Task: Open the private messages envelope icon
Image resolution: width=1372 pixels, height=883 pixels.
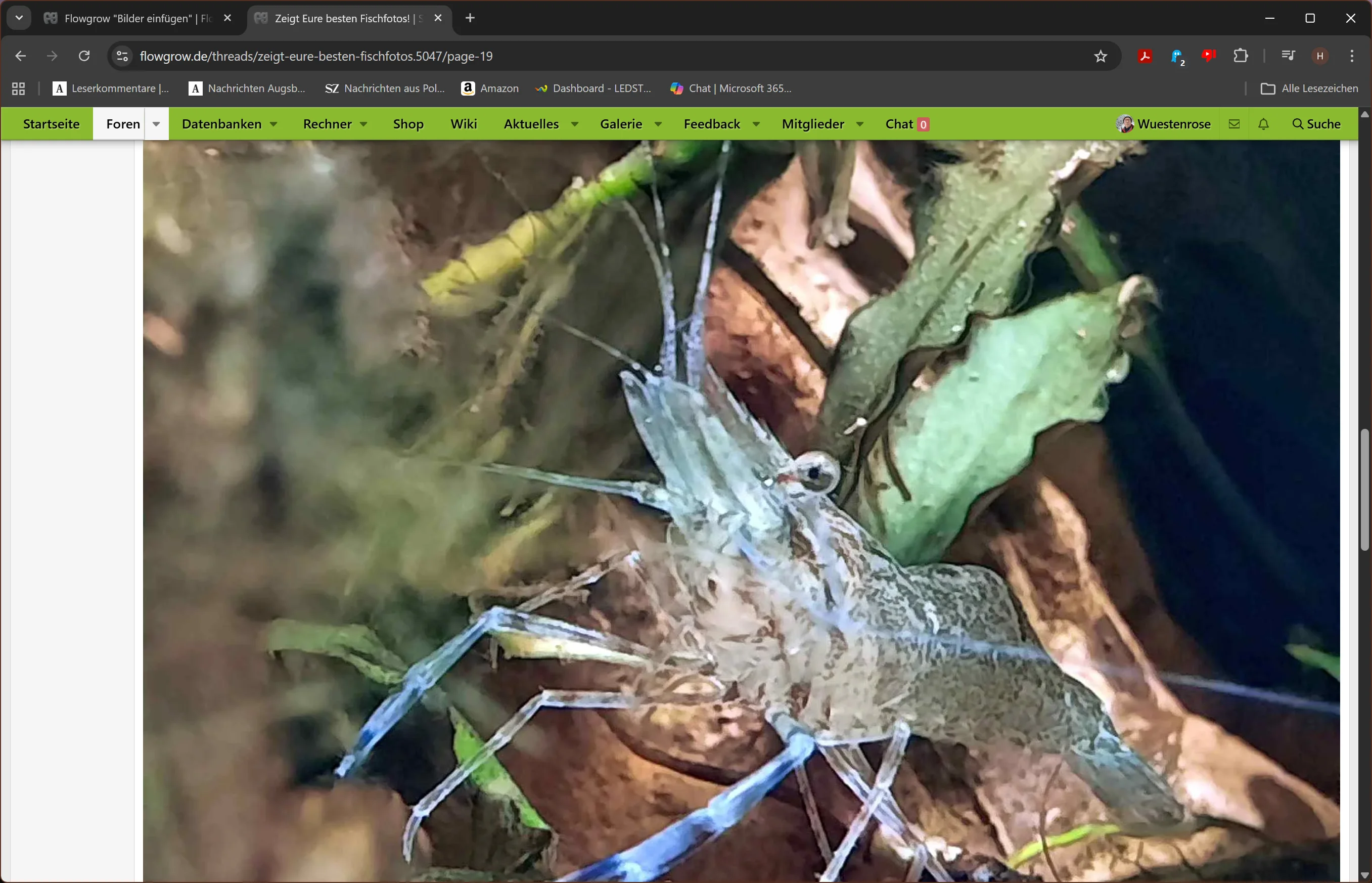Action: (x=1234, y=124)
